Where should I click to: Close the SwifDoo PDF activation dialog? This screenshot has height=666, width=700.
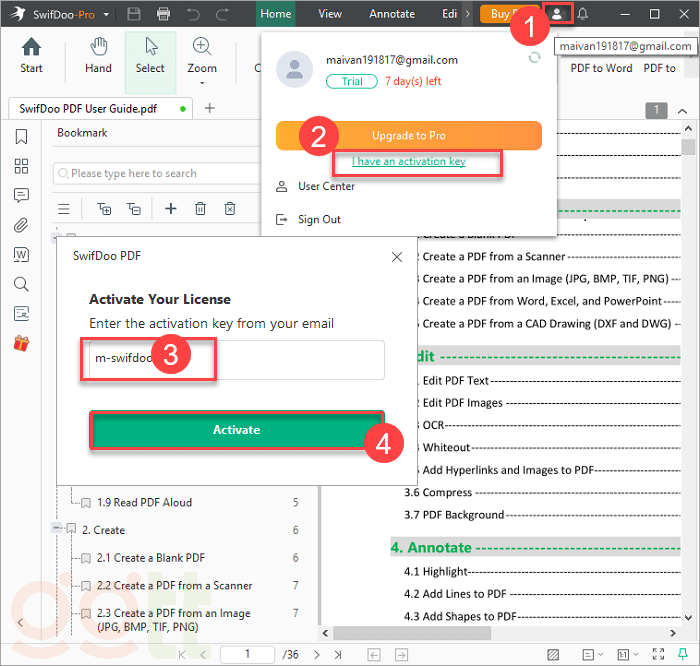click(x=394, y=257)
